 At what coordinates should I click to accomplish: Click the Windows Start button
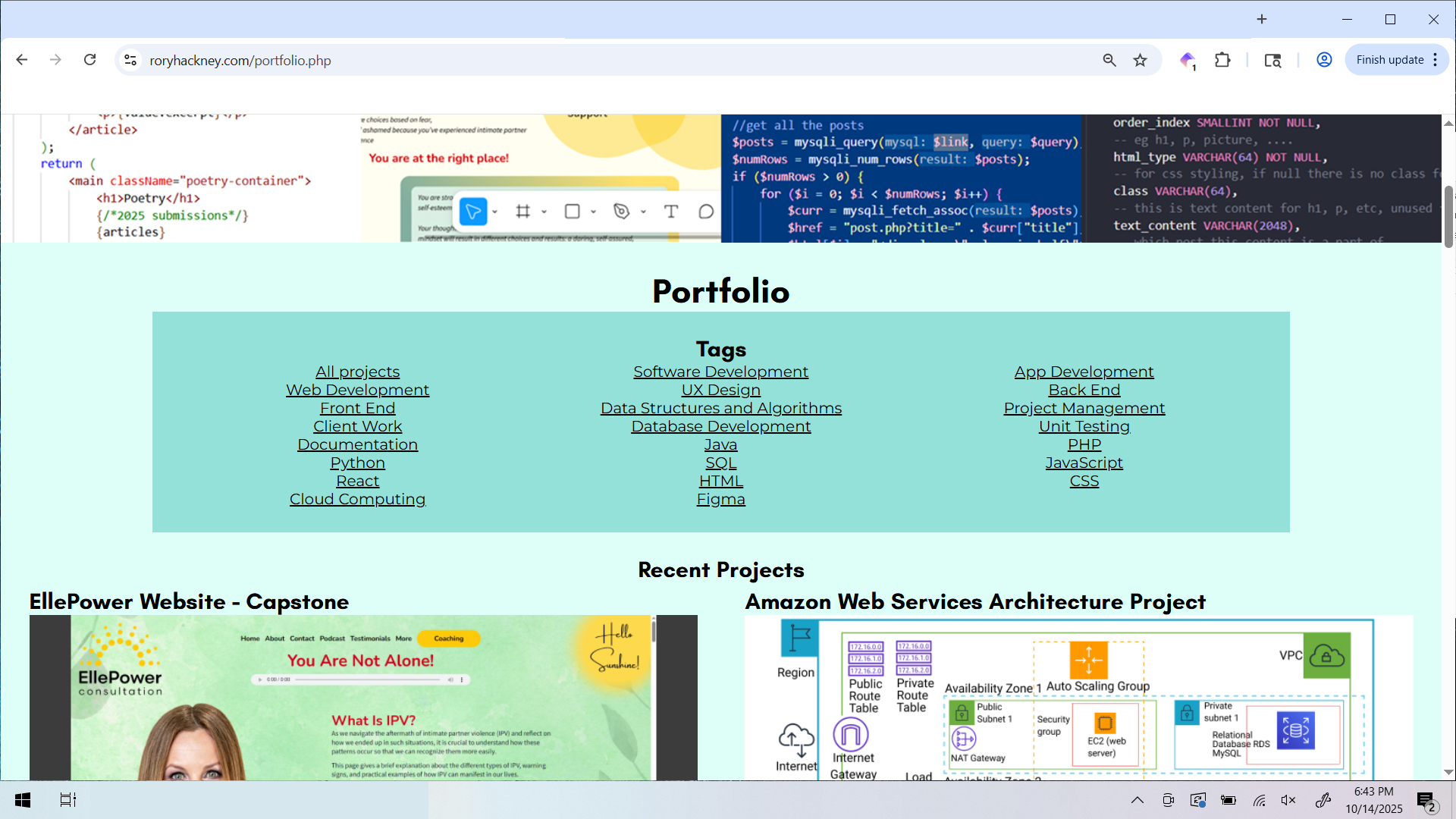pos(23,800)
